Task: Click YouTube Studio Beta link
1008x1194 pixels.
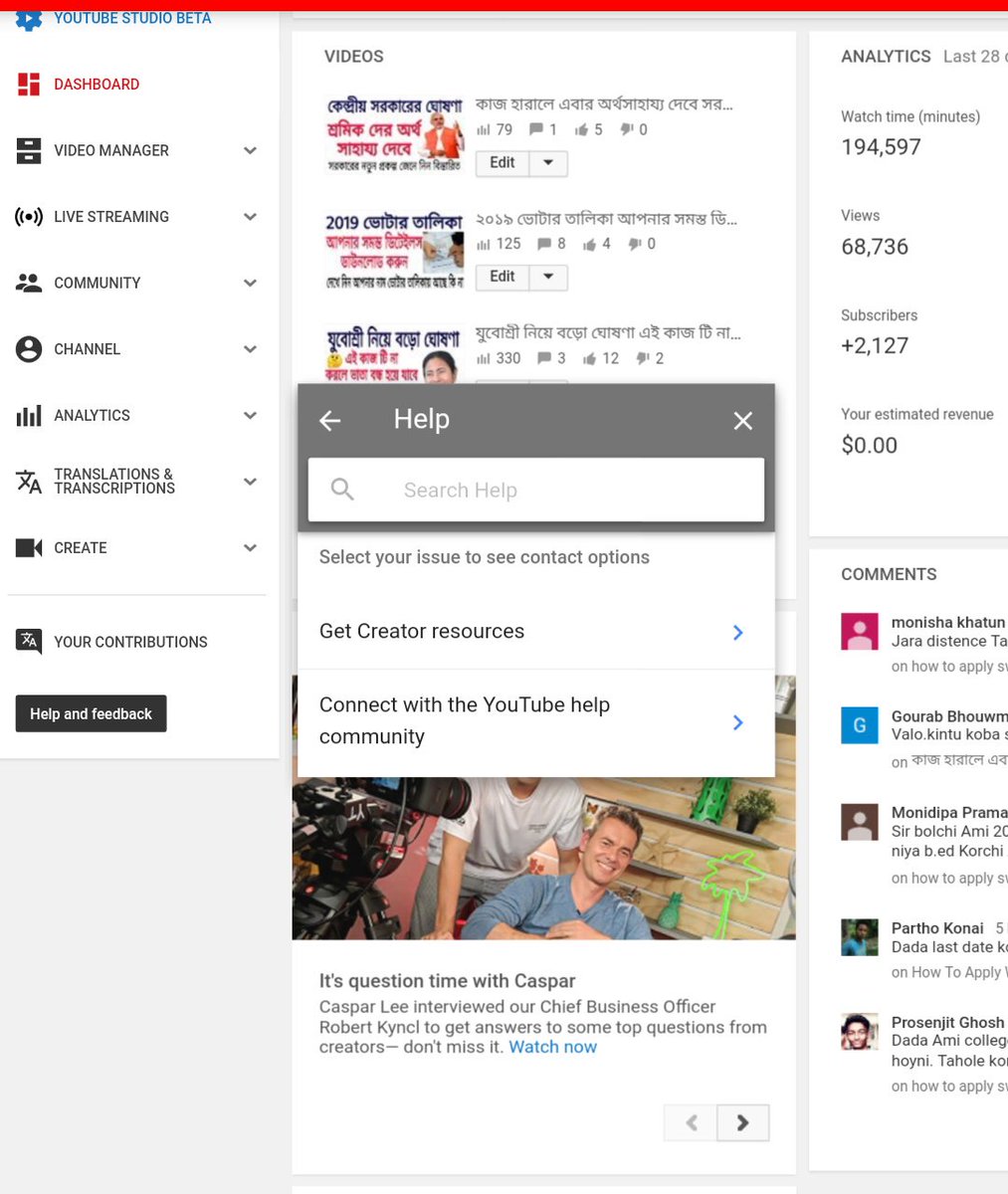Action: pyautogui.click(x=132, y=18)
